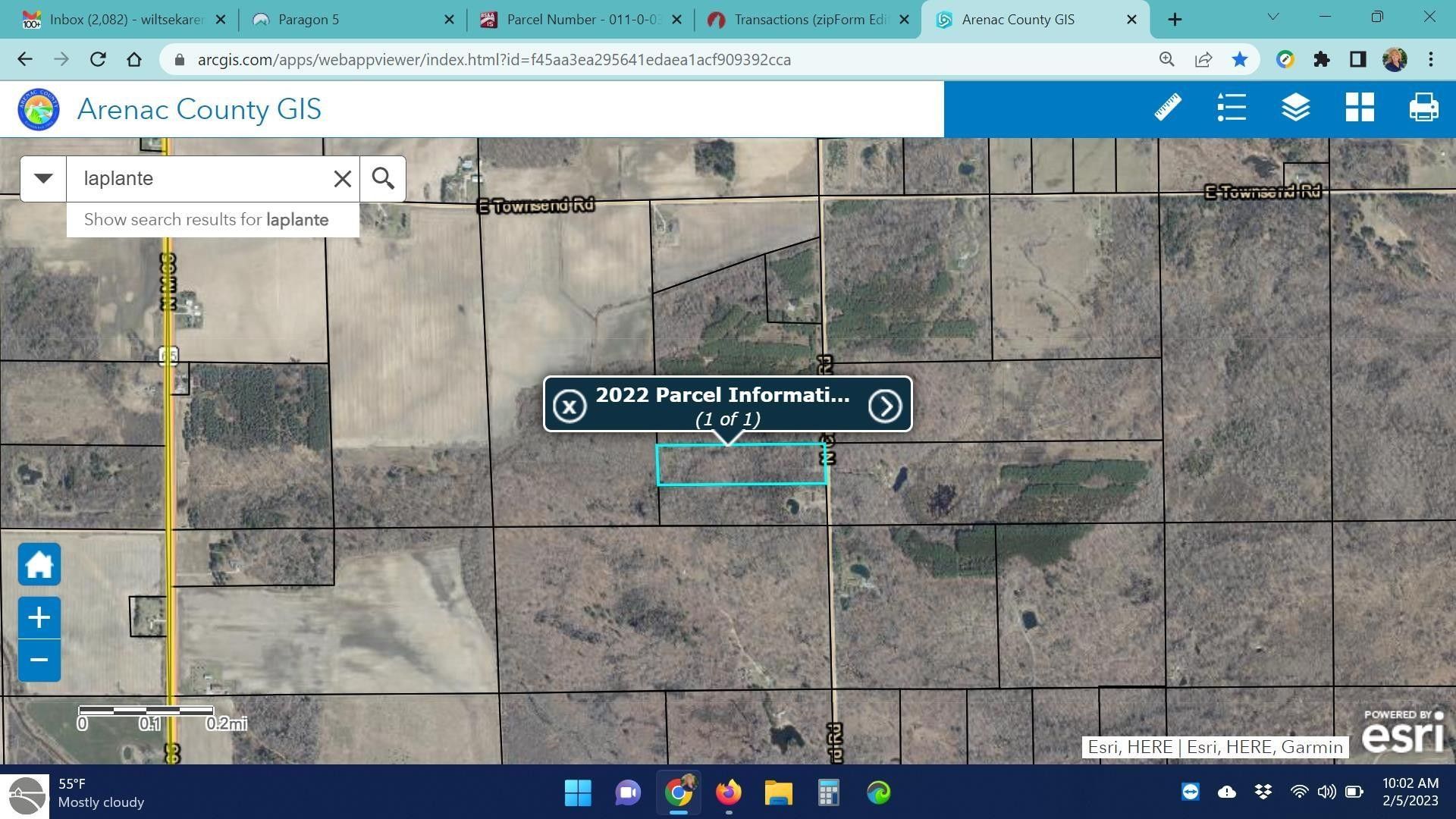Clear the laplante search text

(x=342, y=178)
